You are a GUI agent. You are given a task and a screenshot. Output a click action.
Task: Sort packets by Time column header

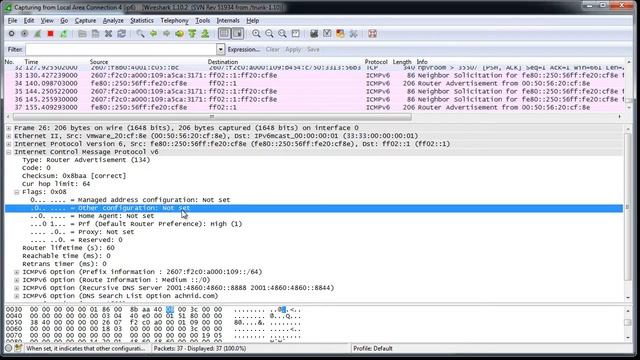point(31,62)
